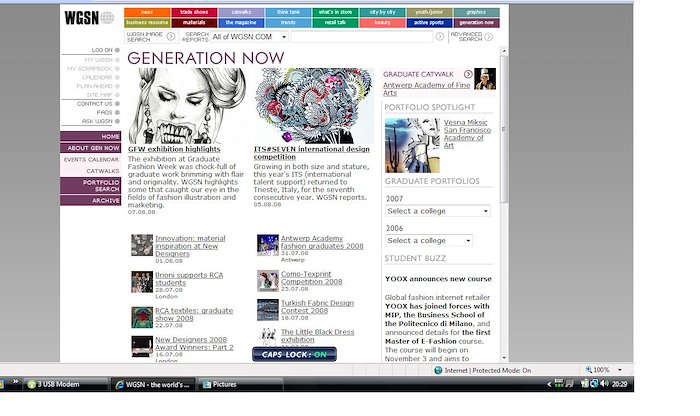Open the beauty tab

(x=383, y=22)
